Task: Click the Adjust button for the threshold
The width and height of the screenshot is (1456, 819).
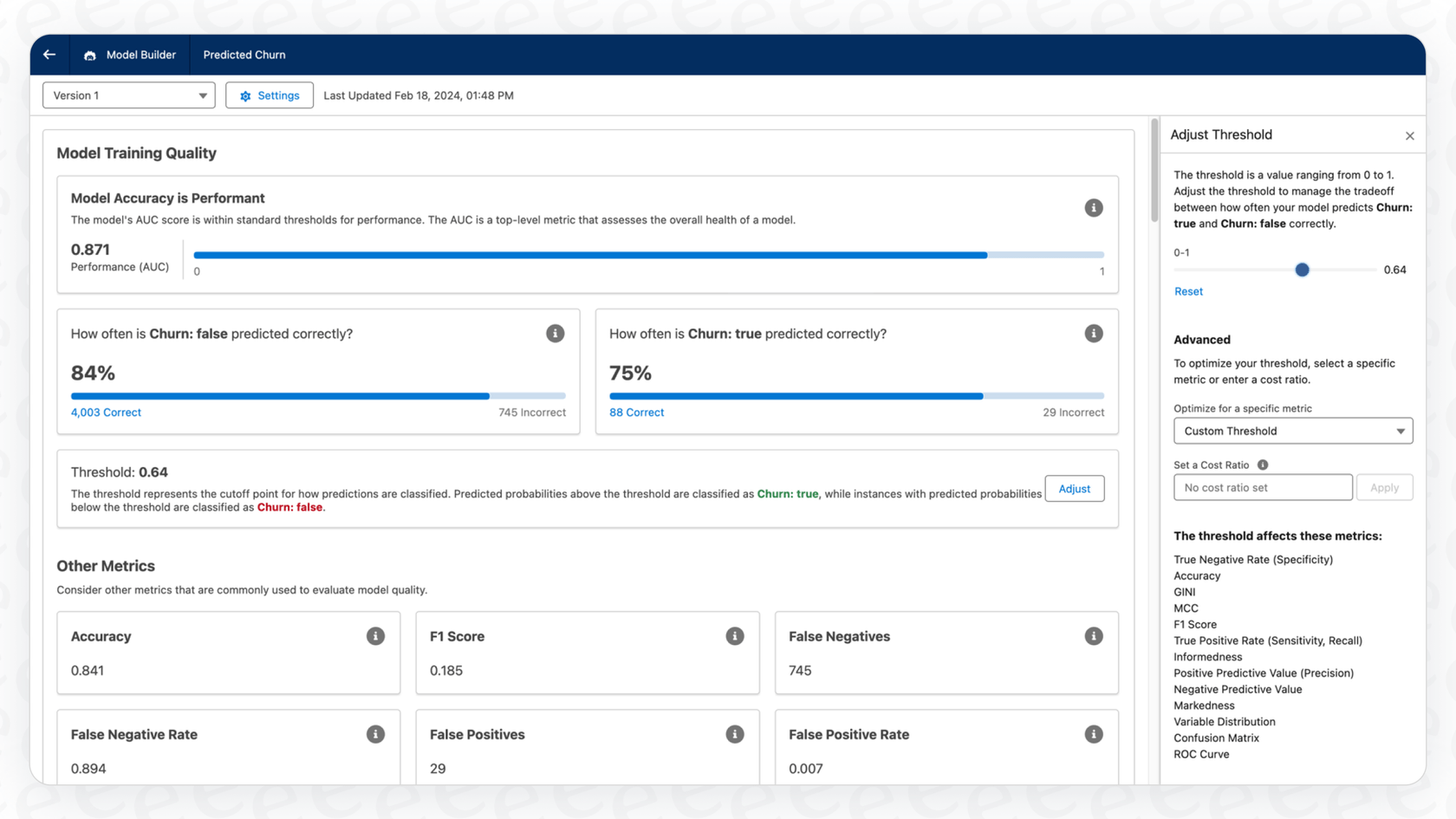Action: pos(1074,488)
